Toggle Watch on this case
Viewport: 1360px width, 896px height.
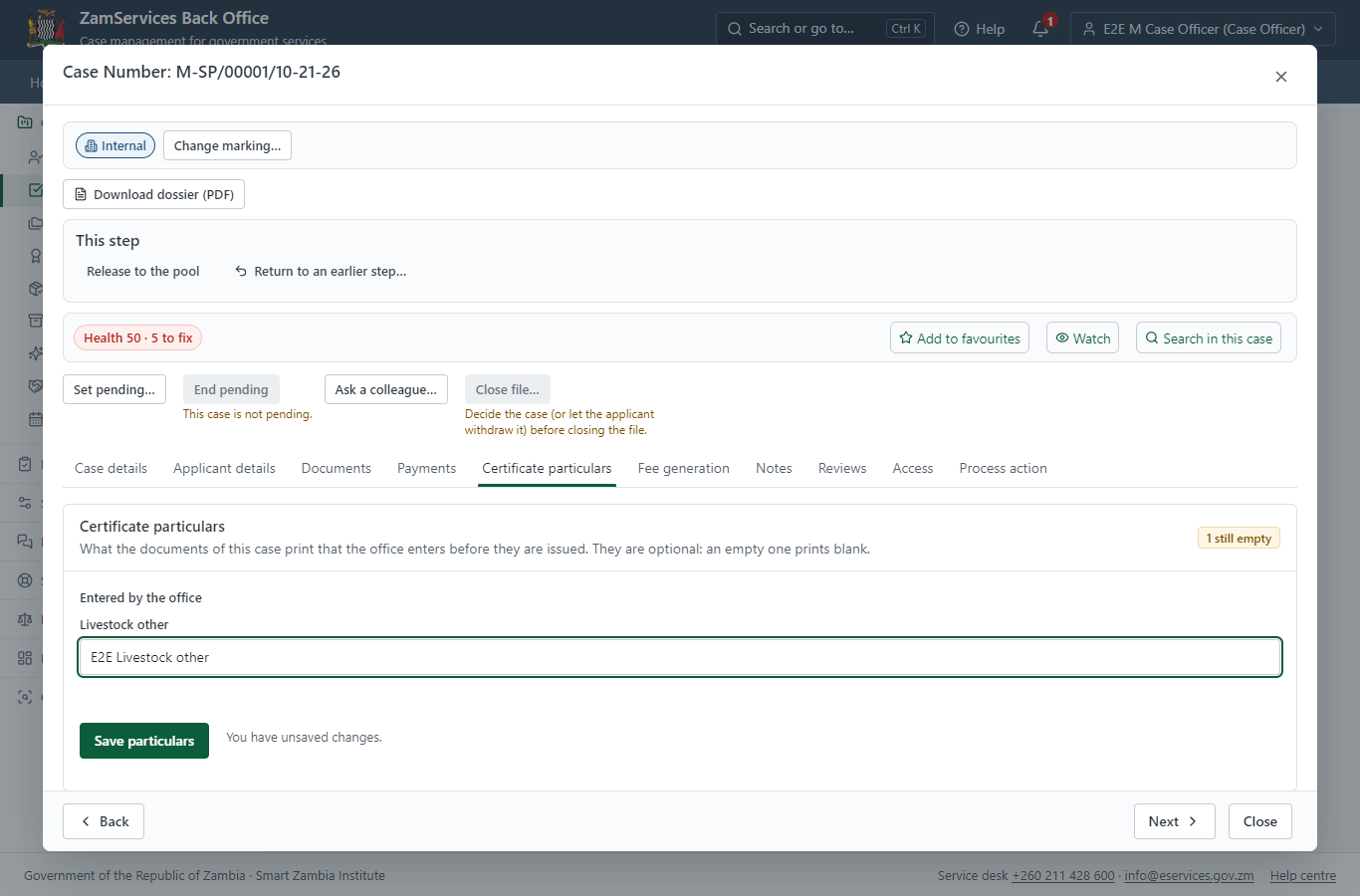point(1082,337)
